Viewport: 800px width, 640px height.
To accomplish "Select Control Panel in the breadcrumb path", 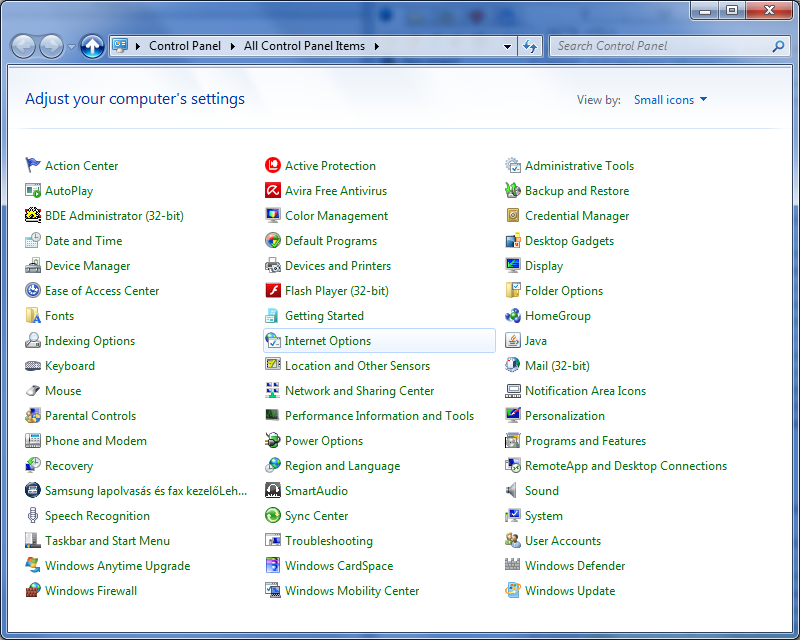I will click(185, 46).
